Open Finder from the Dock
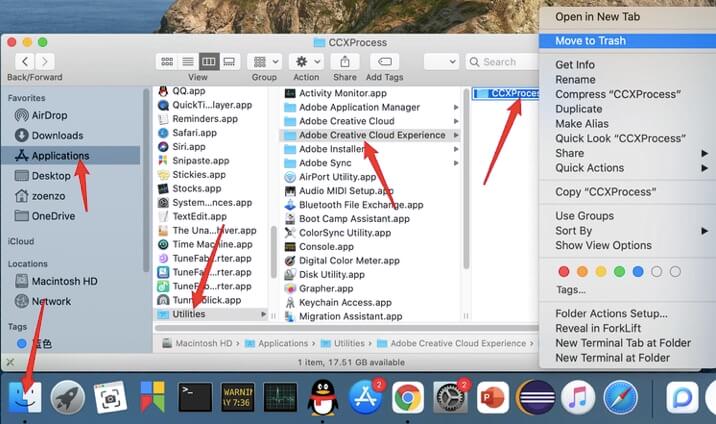 25,397
